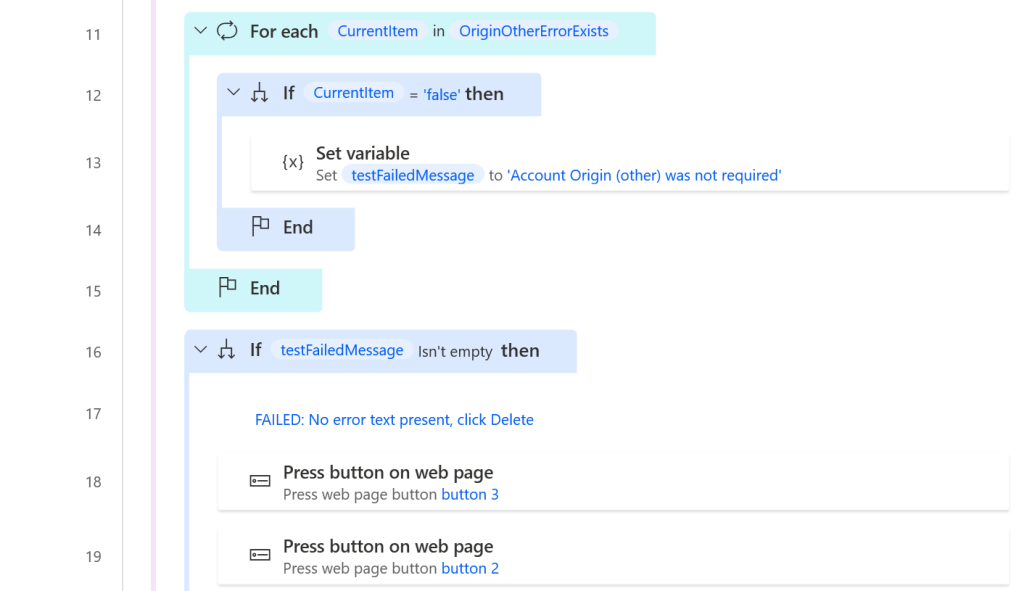Click the CurrentItem variable in For each

tap(377, 31)
